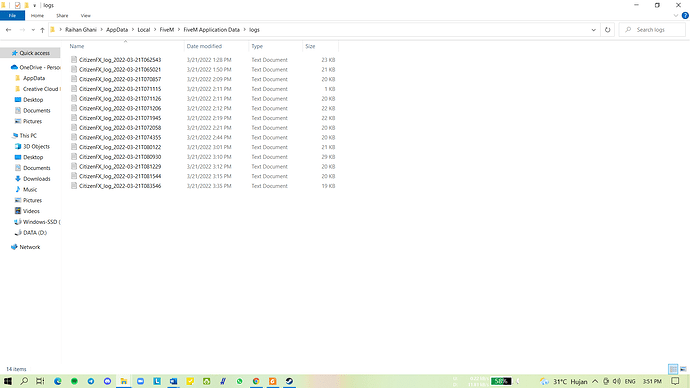Open taskbar Search magnifier
This screenshot has width=690, height=388.
[24, 381]
